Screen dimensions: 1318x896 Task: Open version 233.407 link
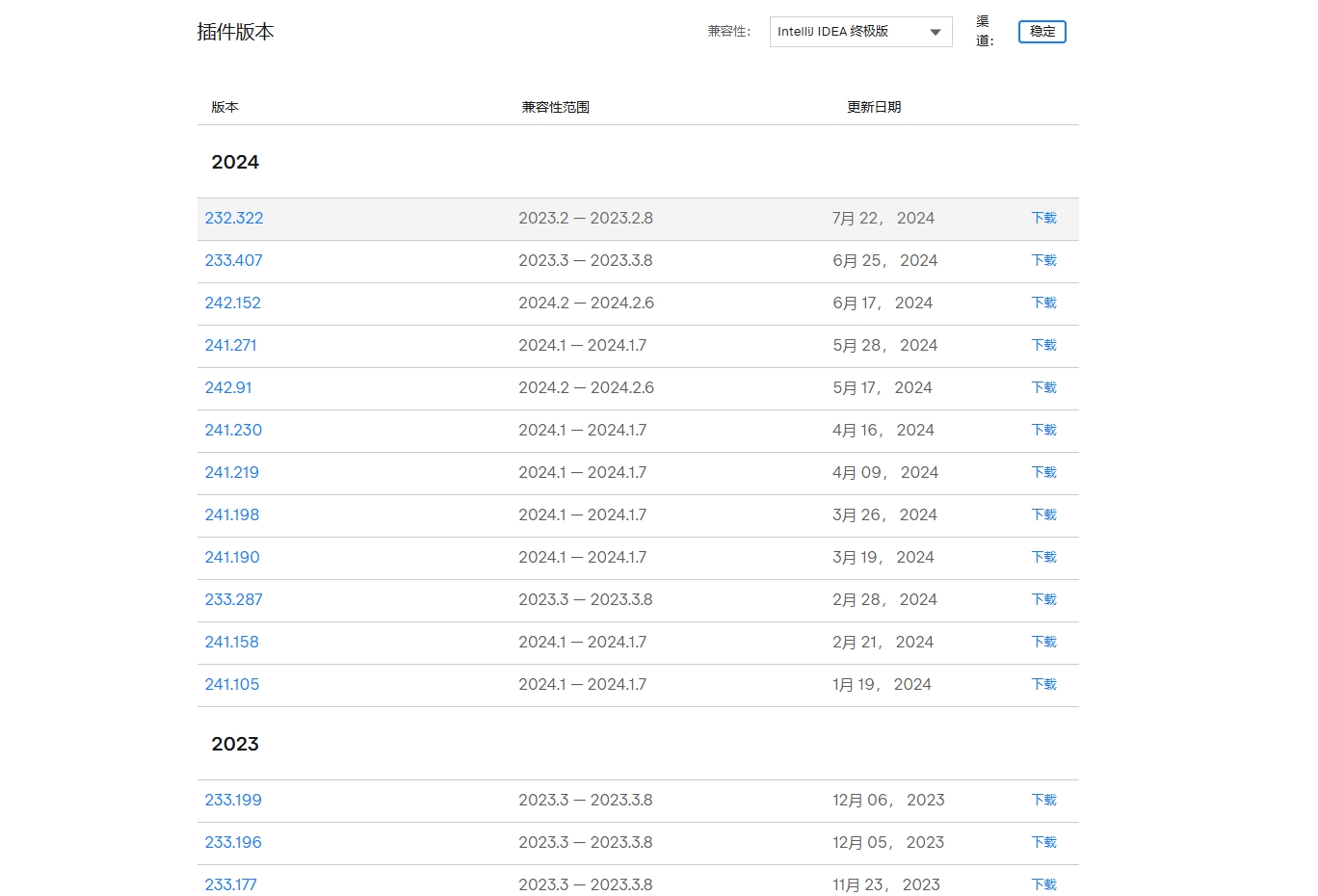coord(234,261)
